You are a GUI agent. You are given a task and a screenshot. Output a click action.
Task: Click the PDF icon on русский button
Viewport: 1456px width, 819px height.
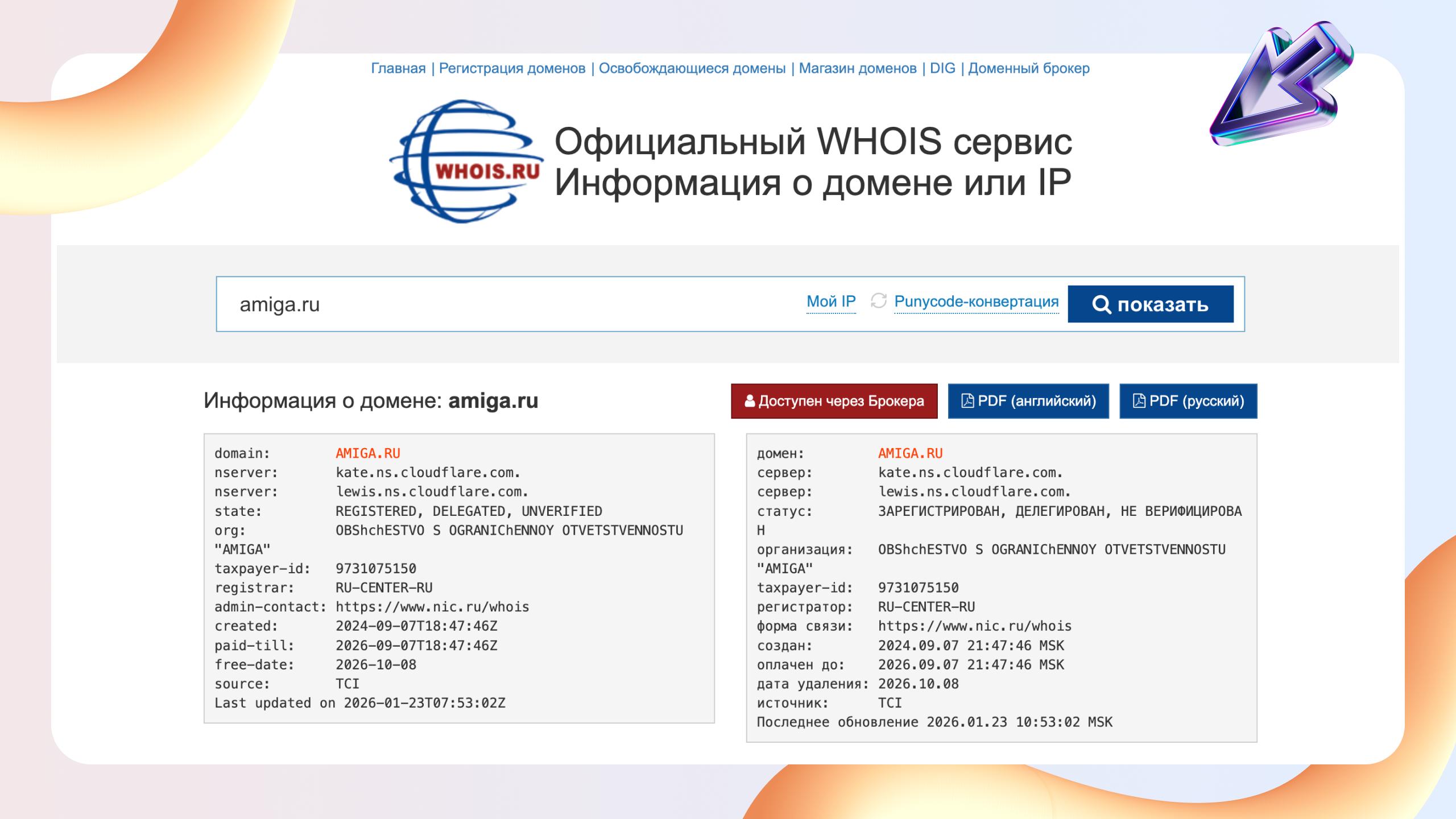(x=1139, y=401)
